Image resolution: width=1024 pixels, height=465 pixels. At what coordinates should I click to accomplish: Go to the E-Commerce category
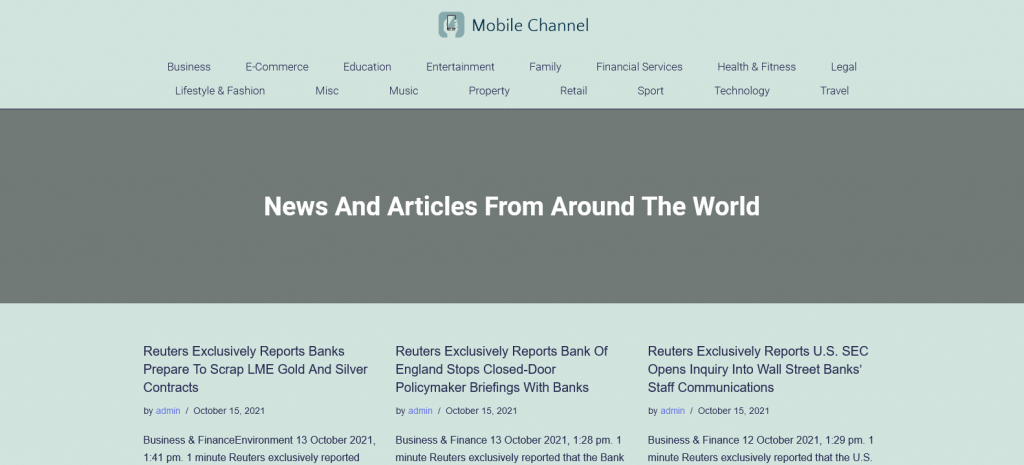pos(277,67)
